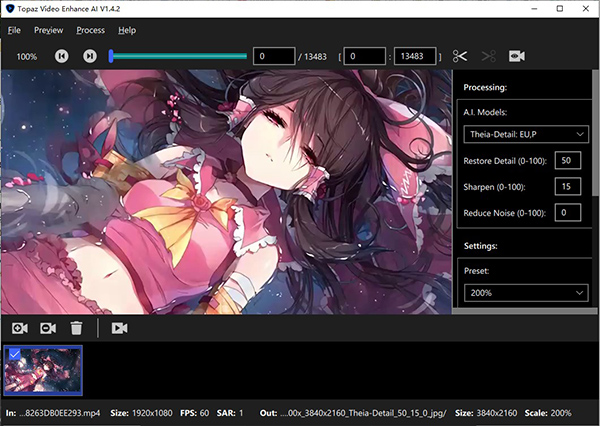Click the add video icon
Image resolution: width=600 pixels, height=426 pixels.
point(20,328)
